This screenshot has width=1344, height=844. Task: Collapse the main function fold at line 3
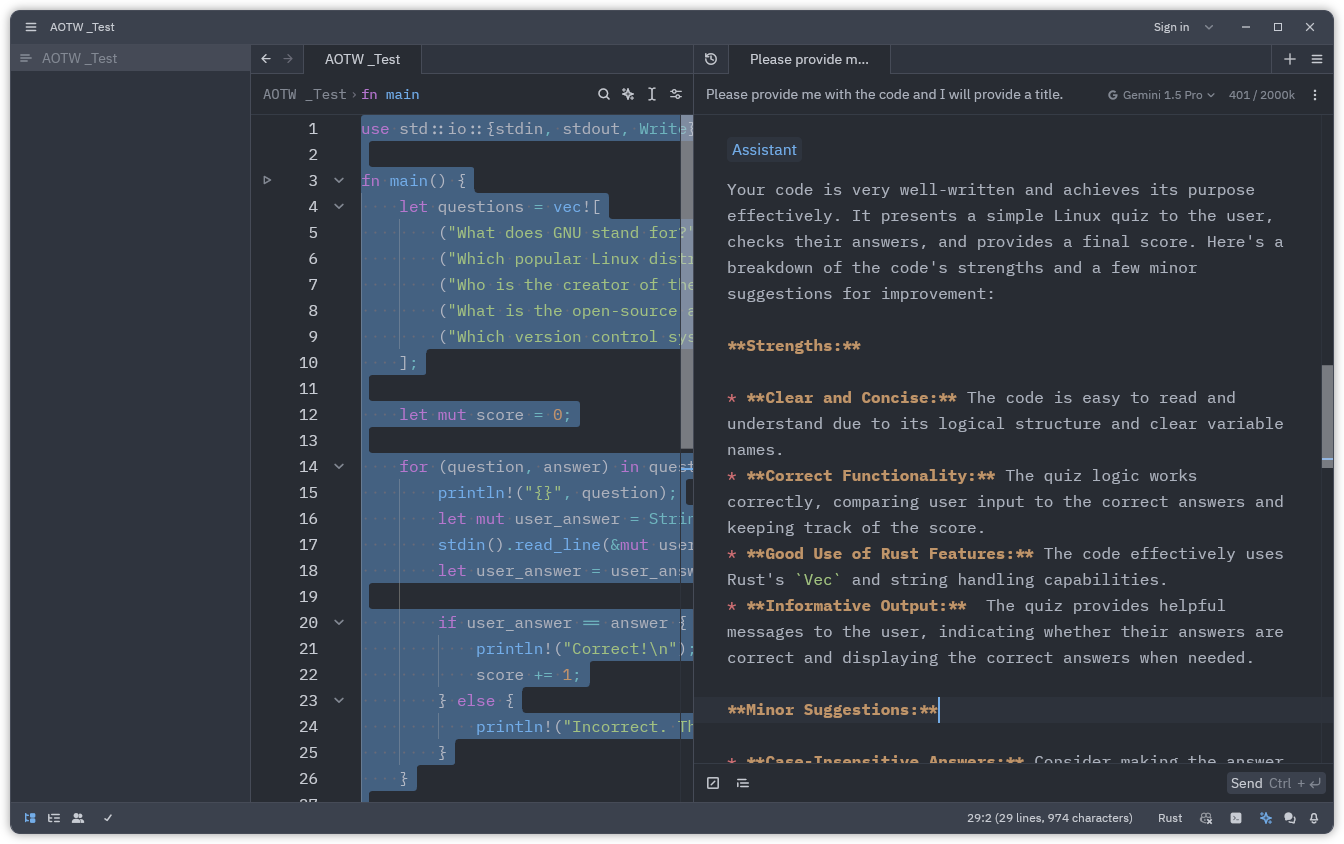tap(338, 180)
